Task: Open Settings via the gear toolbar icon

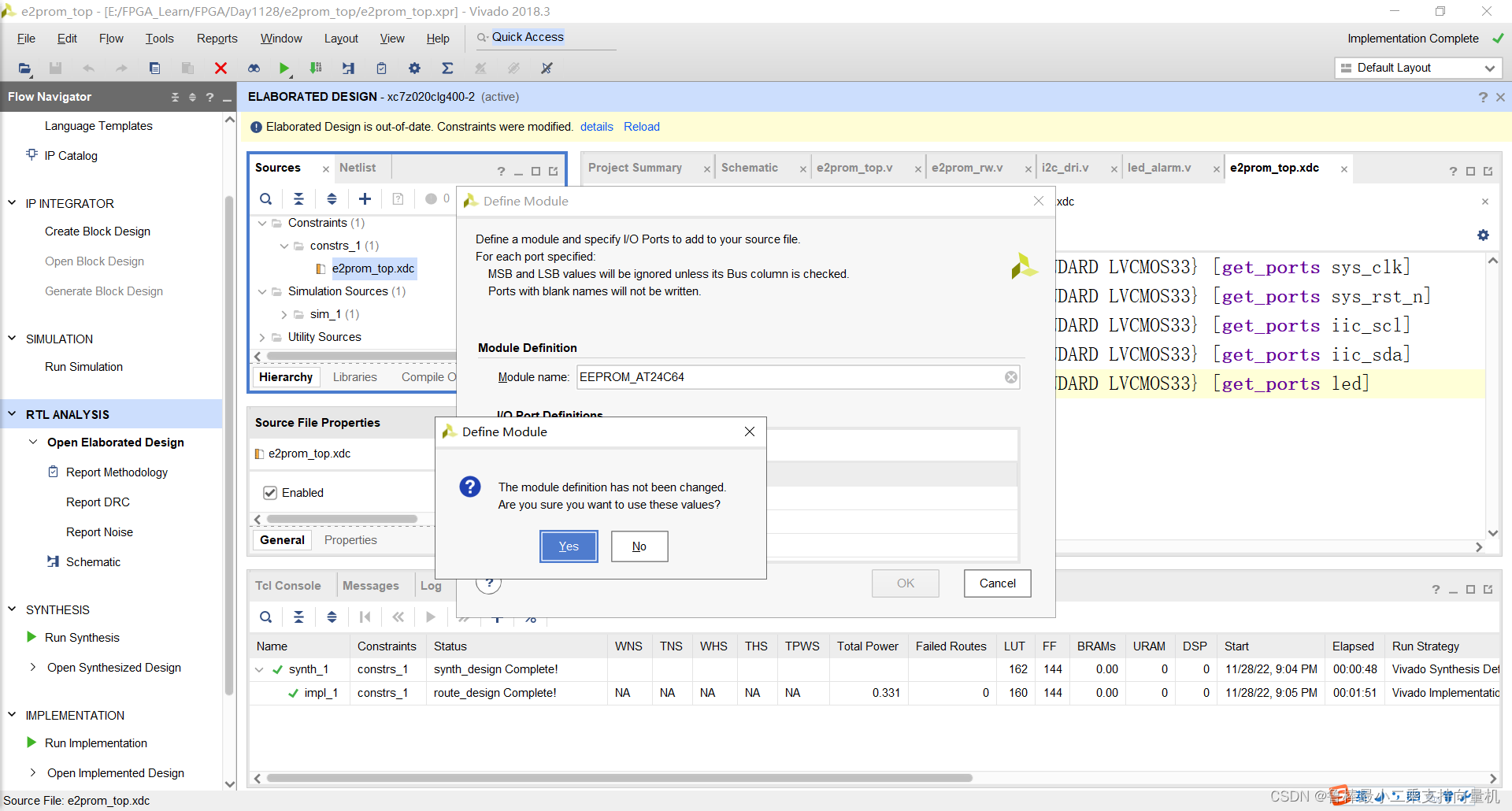Action: coord(414,69)
